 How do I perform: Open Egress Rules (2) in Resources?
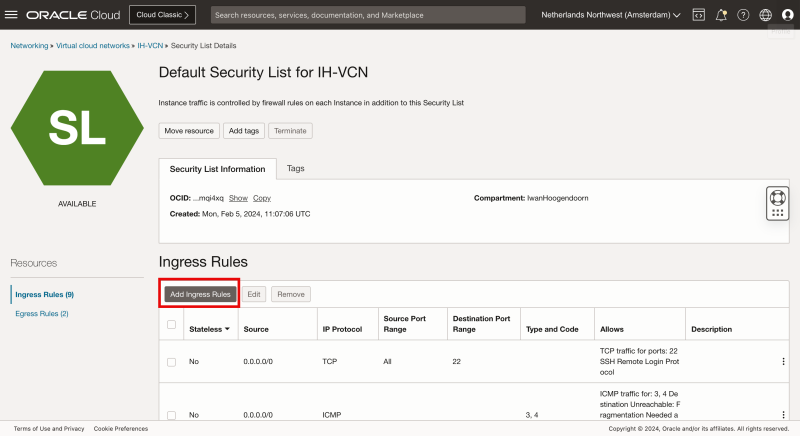[x=42, y=314]
